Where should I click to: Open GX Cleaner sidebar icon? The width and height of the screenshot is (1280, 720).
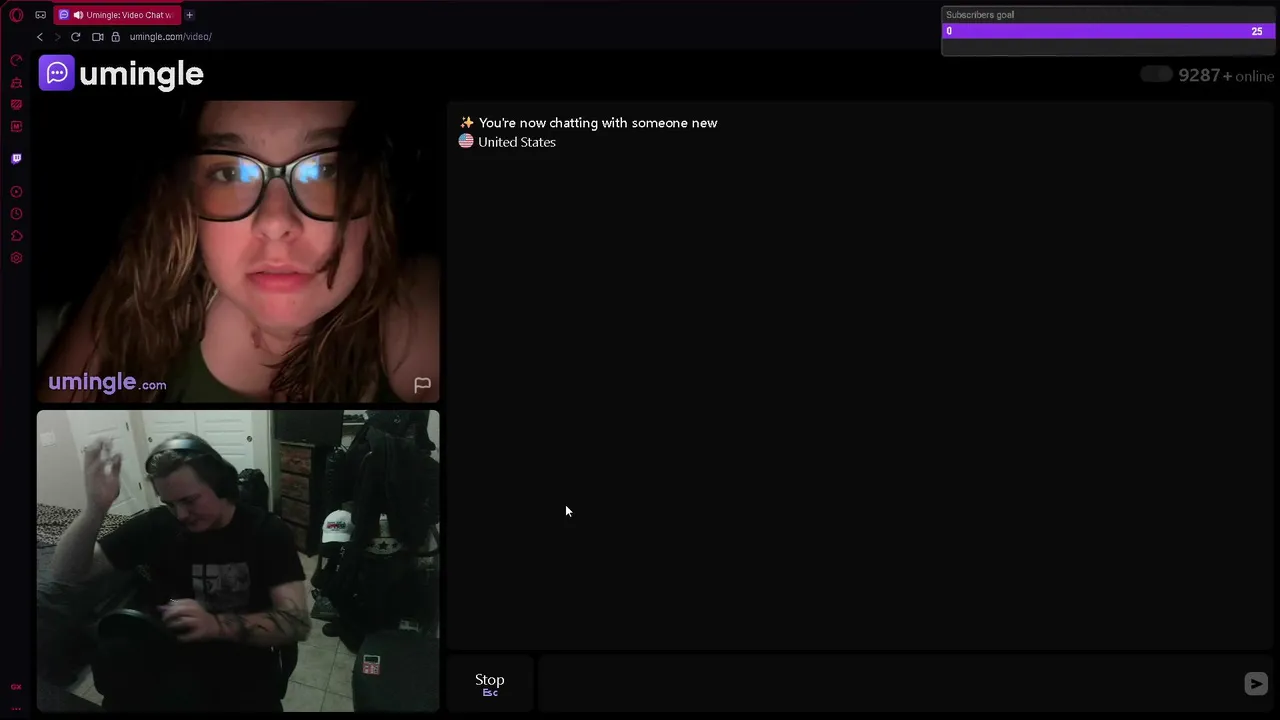pyautogui.click(x=16, y=83)
